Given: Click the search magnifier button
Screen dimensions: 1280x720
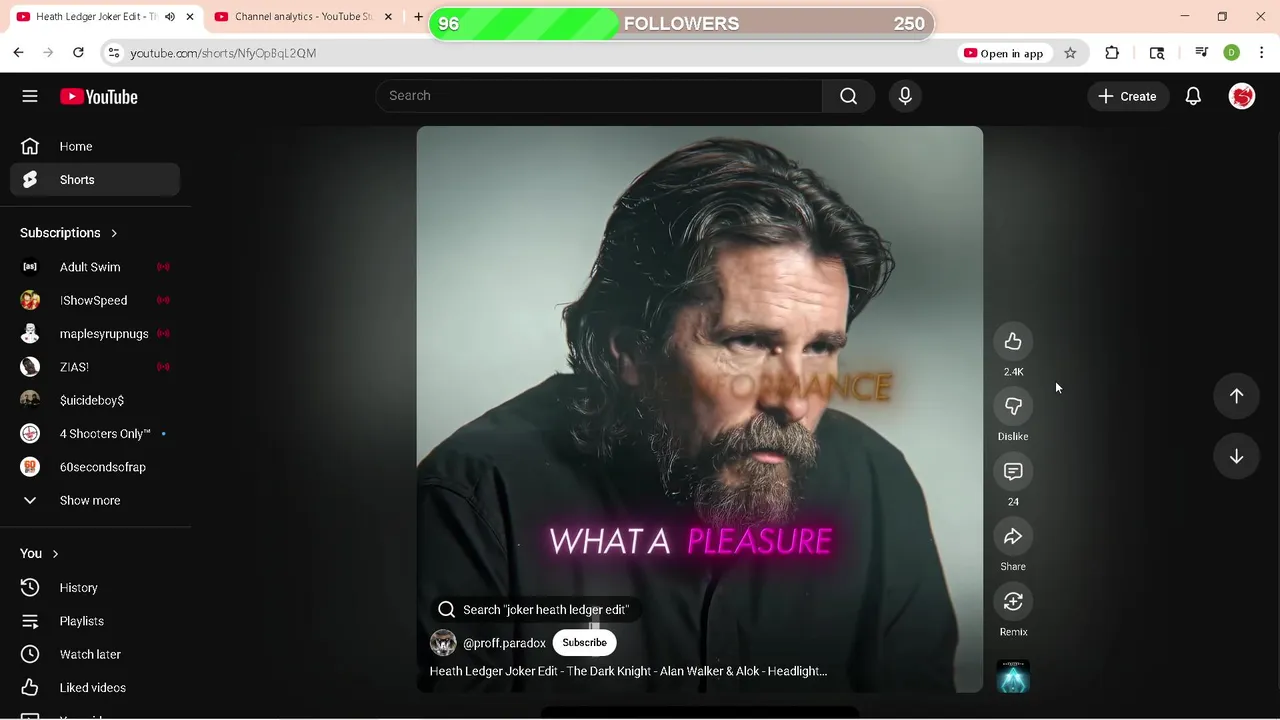Looking at the screenshot, I should (848, 96).
